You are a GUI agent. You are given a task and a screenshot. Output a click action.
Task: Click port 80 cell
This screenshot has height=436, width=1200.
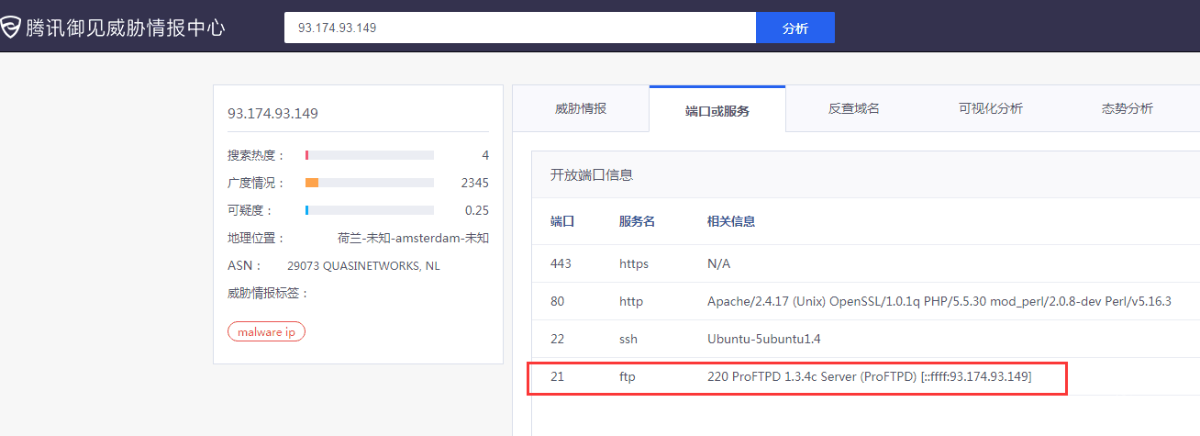point(557,301)
